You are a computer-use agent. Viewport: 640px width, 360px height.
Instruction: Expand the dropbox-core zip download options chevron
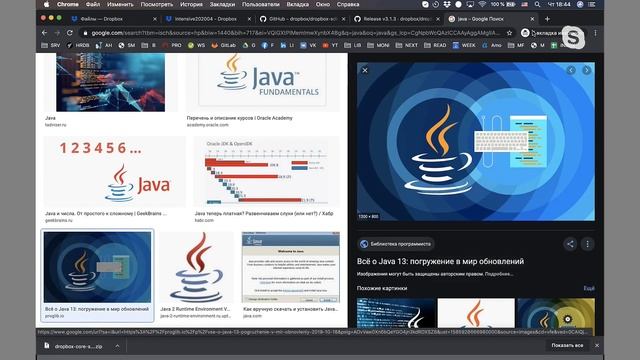[117, 346]
